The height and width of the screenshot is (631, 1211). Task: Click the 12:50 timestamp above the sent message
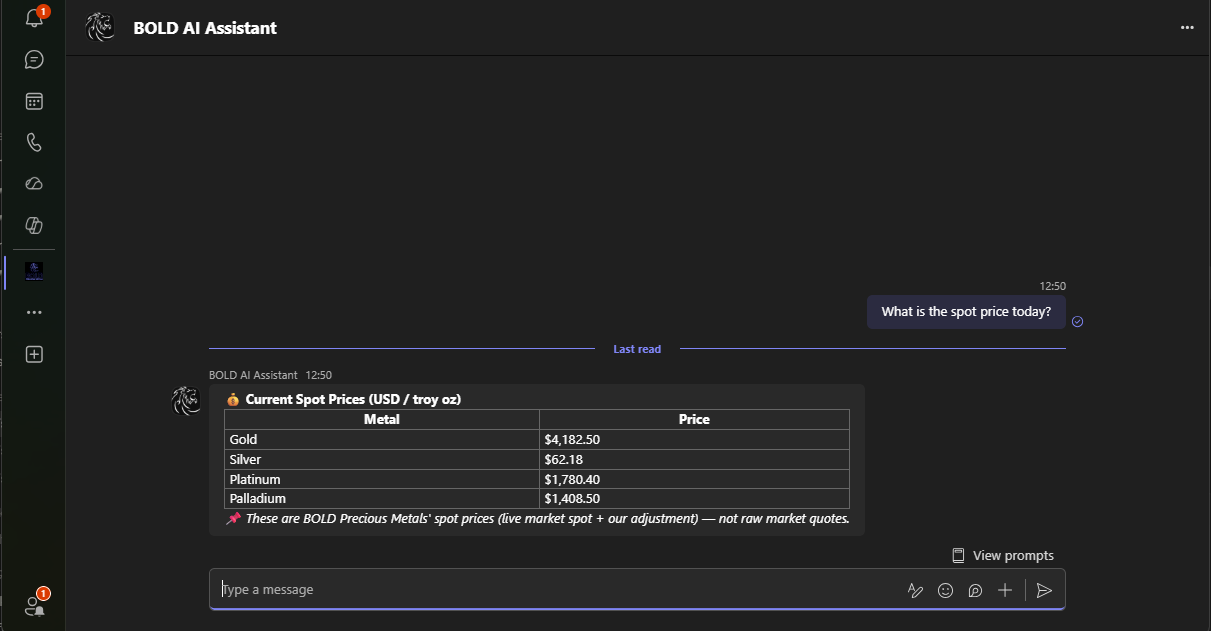[x=1052, y=286]
